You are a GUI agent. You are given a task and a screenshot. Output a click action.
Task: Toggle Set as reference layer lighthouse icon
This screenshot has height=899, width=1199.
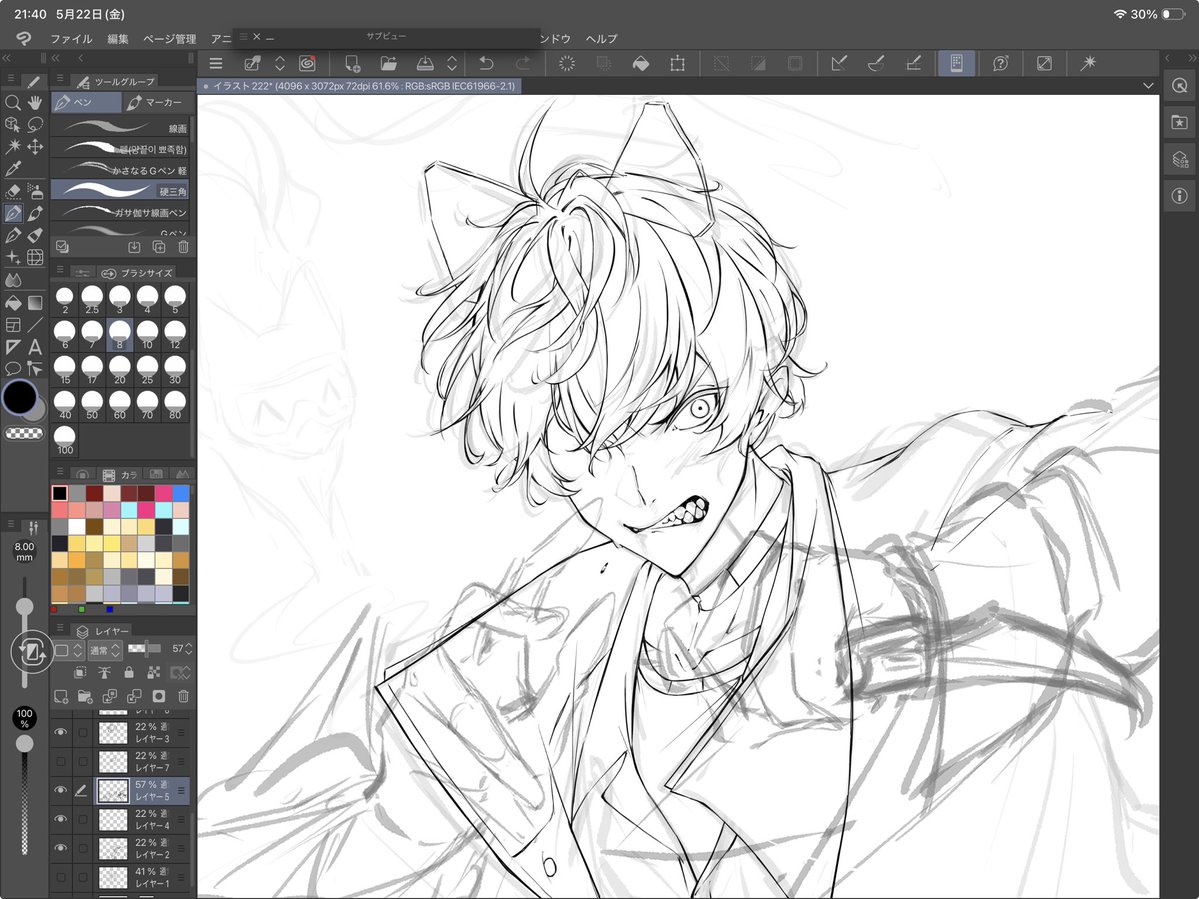pyautogui.click(x=104, y=673)
